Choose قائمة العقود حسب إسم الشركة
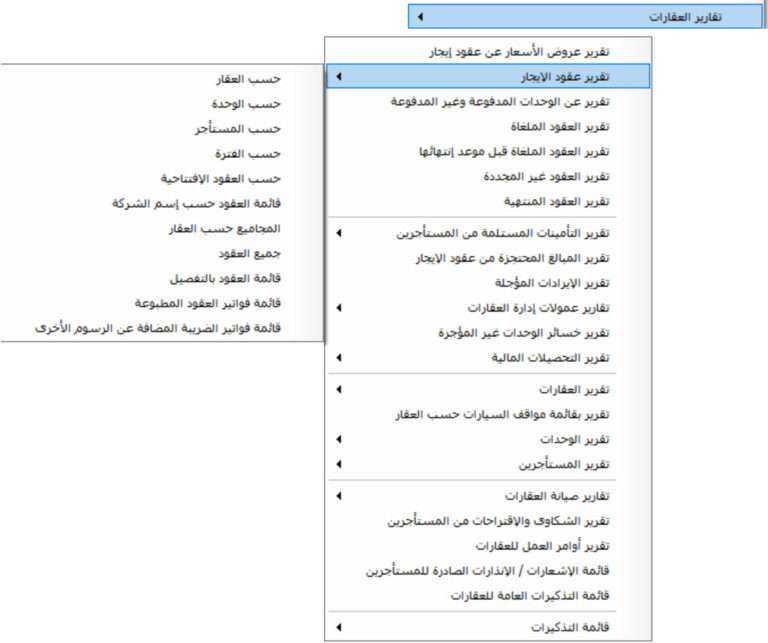This screenshot has width=768, height=643. [x=162, y=203]
